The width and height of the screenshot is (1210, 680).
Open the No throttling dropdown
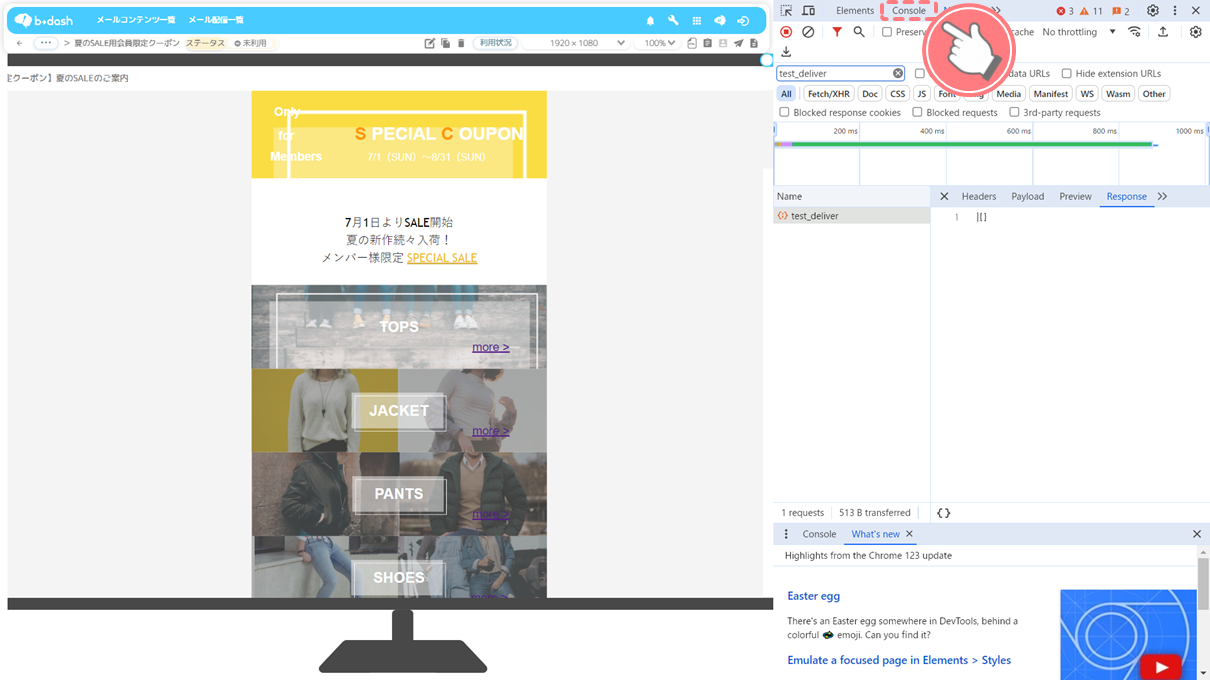pos(1079,32)
